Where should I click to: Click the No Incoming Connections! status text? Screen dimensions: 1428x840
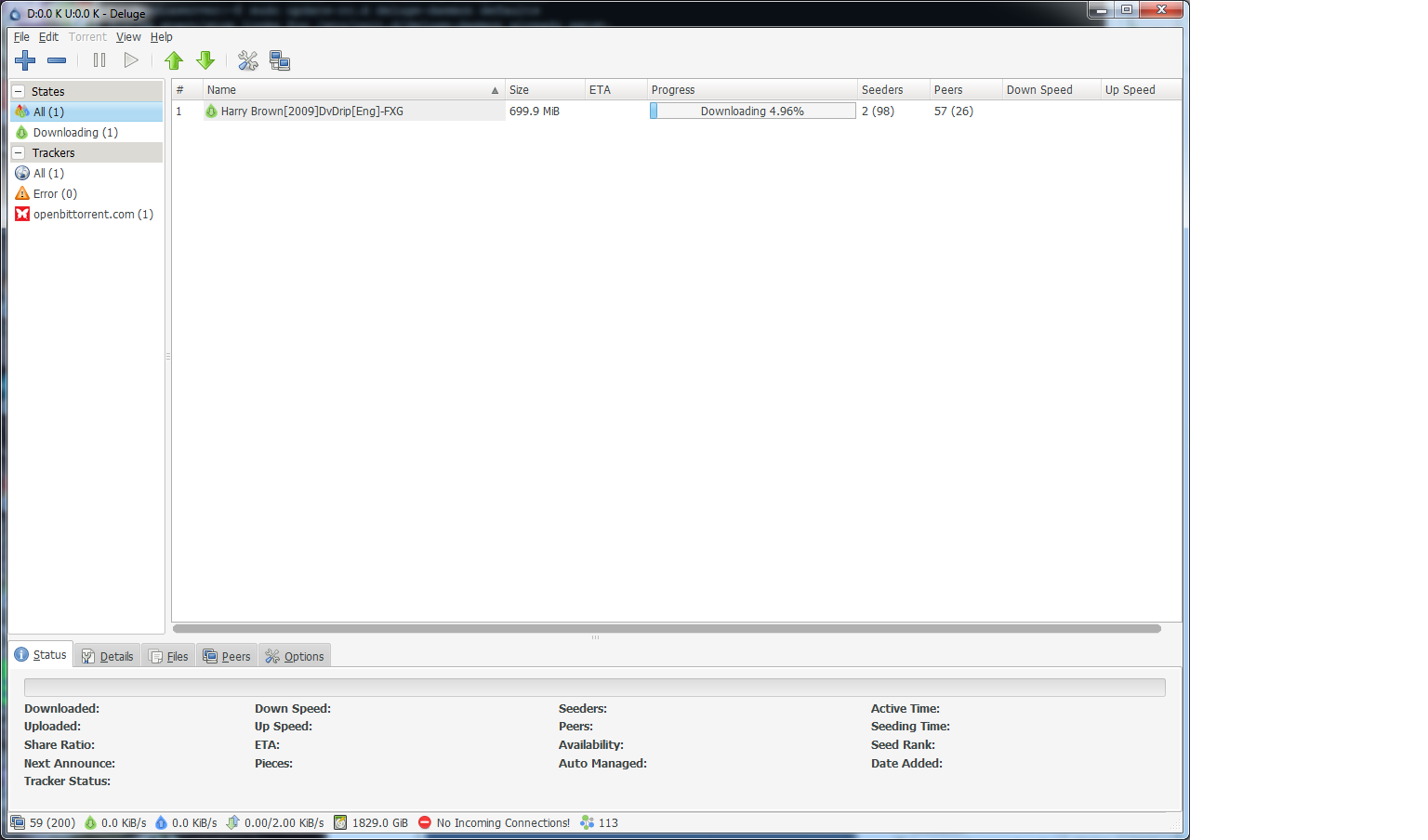[x=503, y=822]
